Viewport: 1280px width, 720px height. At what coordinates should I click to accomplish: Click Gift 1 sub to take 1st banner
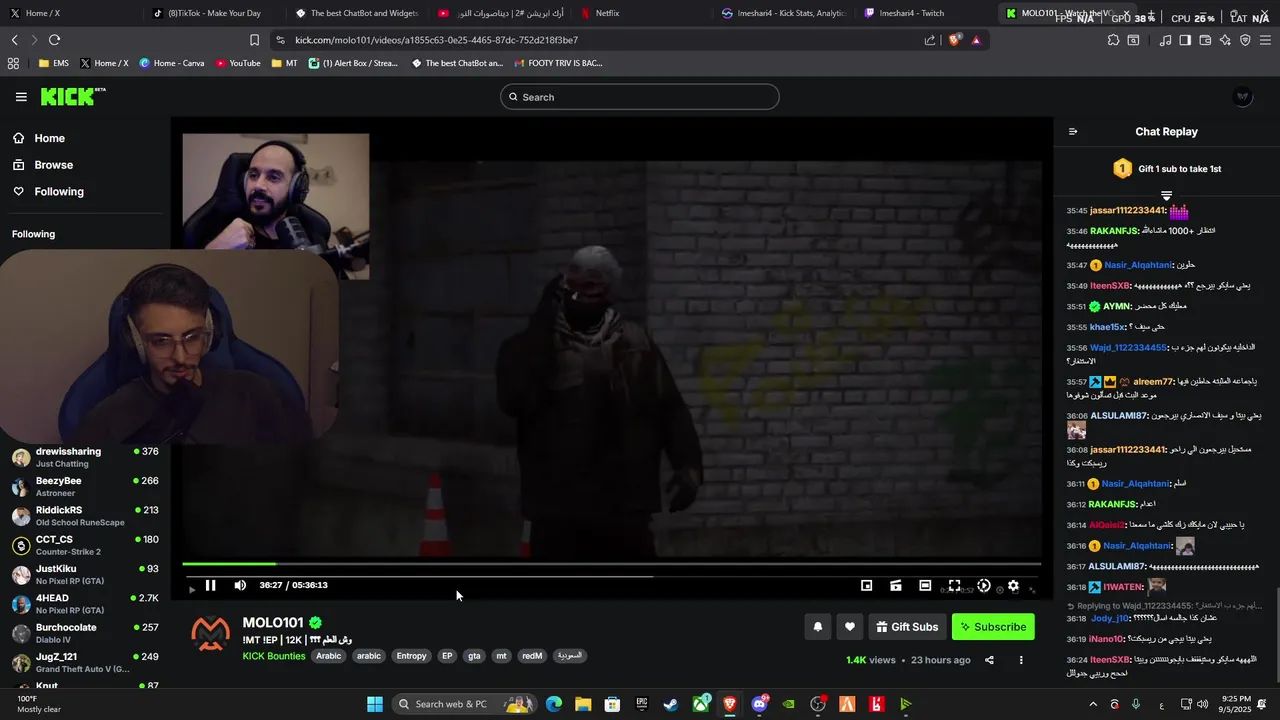(1167, 169)
